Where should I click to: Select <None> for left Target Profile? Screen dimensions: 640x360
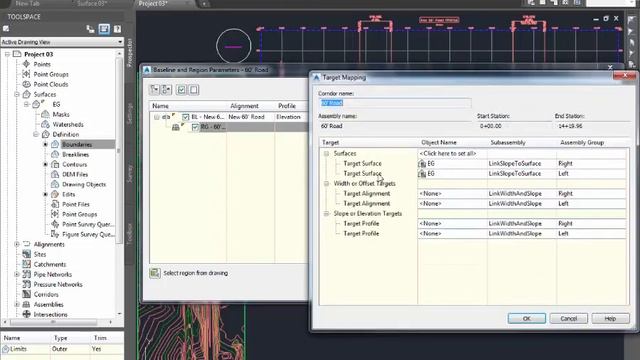point(452,233)
